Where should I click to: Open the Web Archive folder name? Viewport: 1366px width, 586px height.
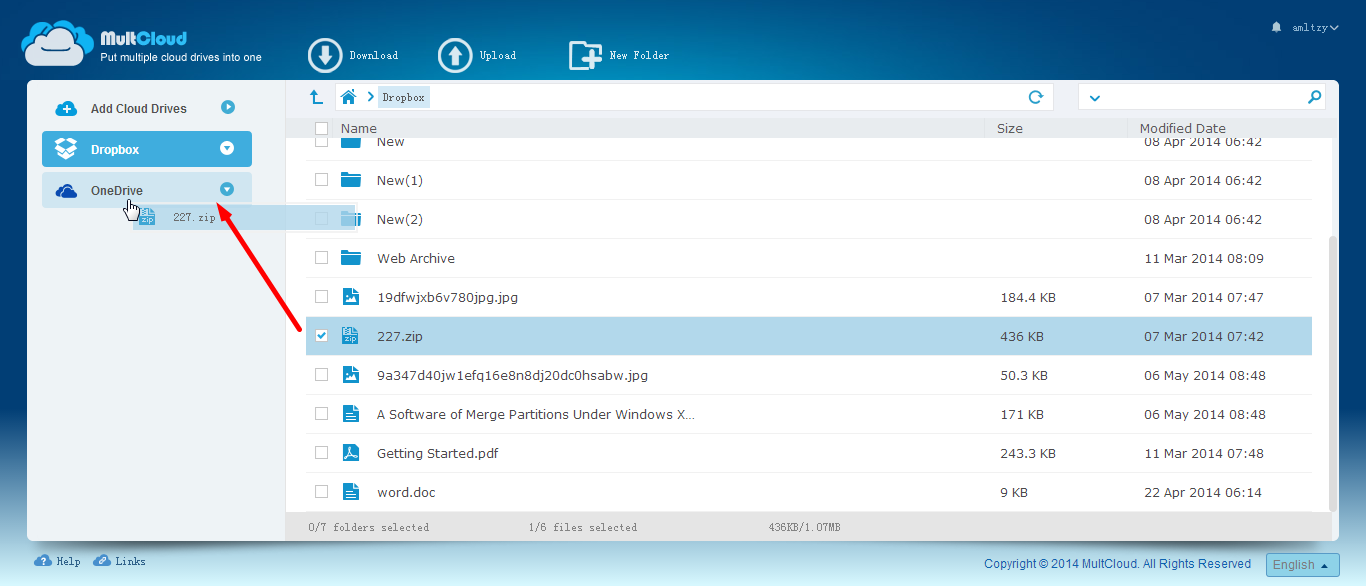click(416, 258)
